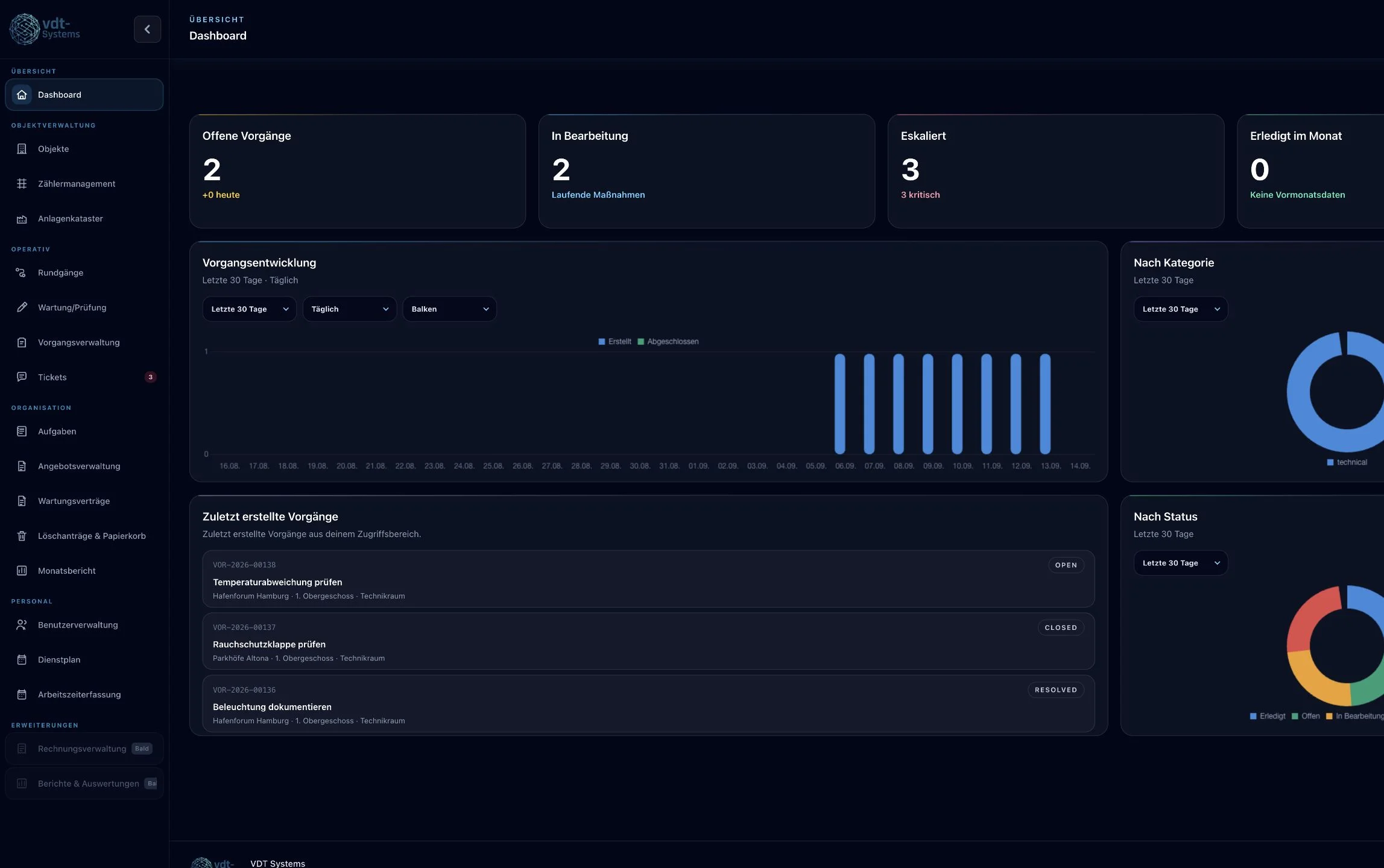Open Monatsbericht in the sidebar
Screen dimensions: 1384x868
tap(84, 570)
